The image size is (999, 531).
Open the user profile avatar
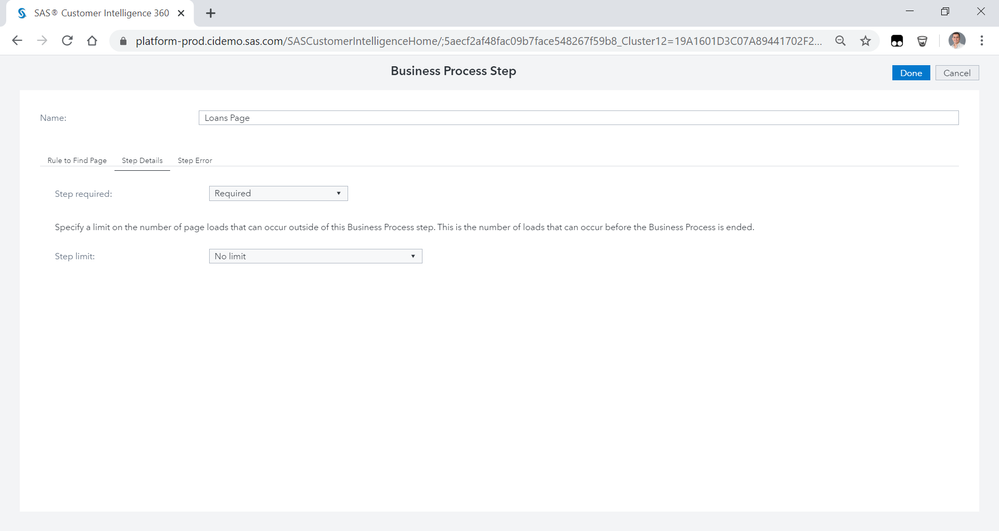coord(956,41)
